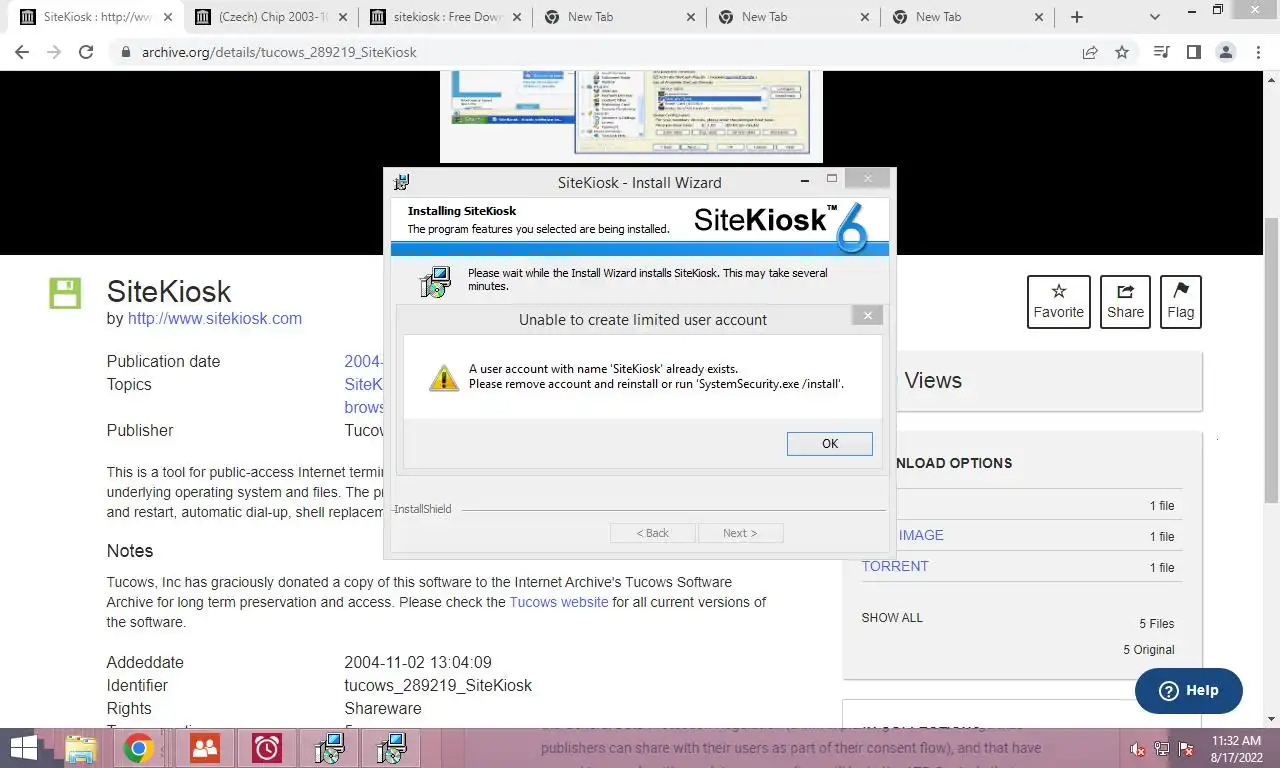Click SHOW ALL download files

(x=892, y=617)
